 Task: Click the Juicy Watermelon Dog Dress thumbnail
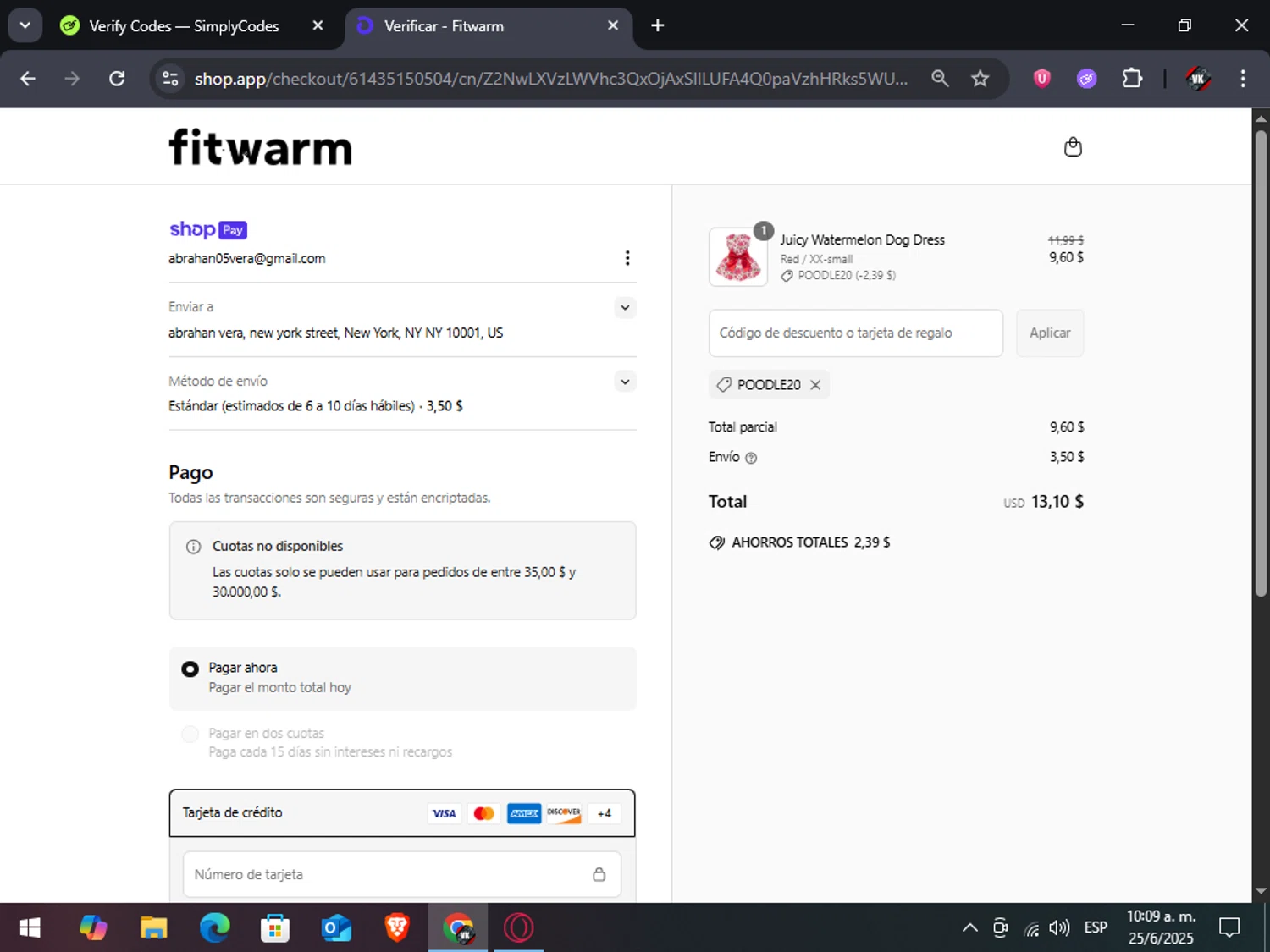[x=738, y=256]
